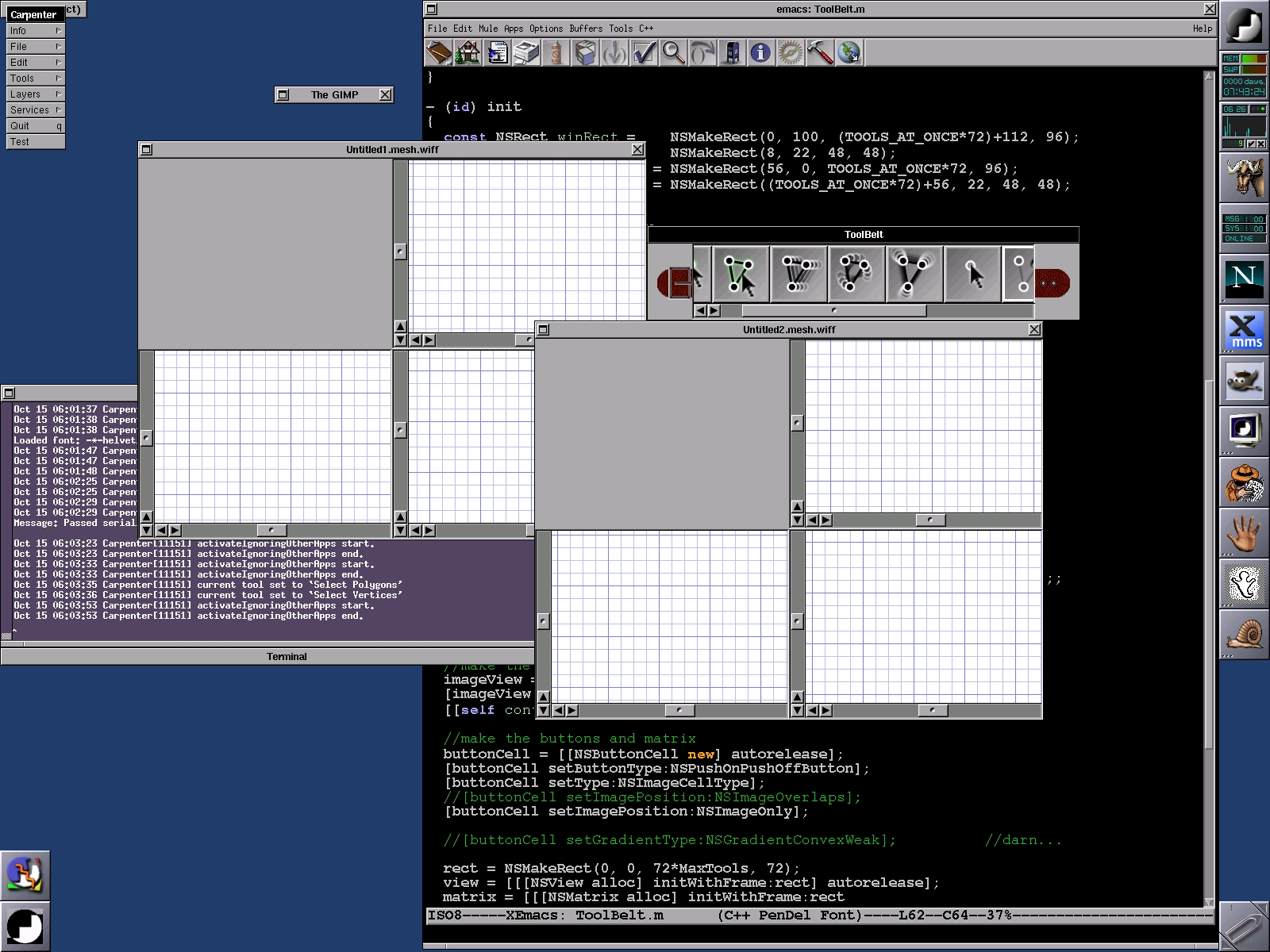The width and height of the screenshot is (1270, 952).
Task: Click the ToolBelt scroll right arrow
Action: pos(714,311)
